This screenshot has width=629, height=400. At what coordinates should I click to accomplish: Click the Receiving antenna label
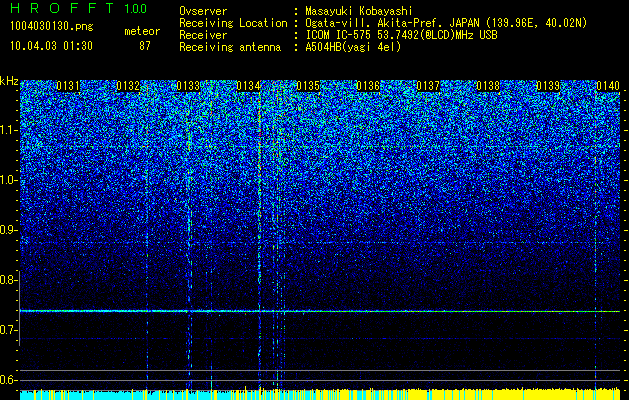pyautogui.click(x=230, y=47)
